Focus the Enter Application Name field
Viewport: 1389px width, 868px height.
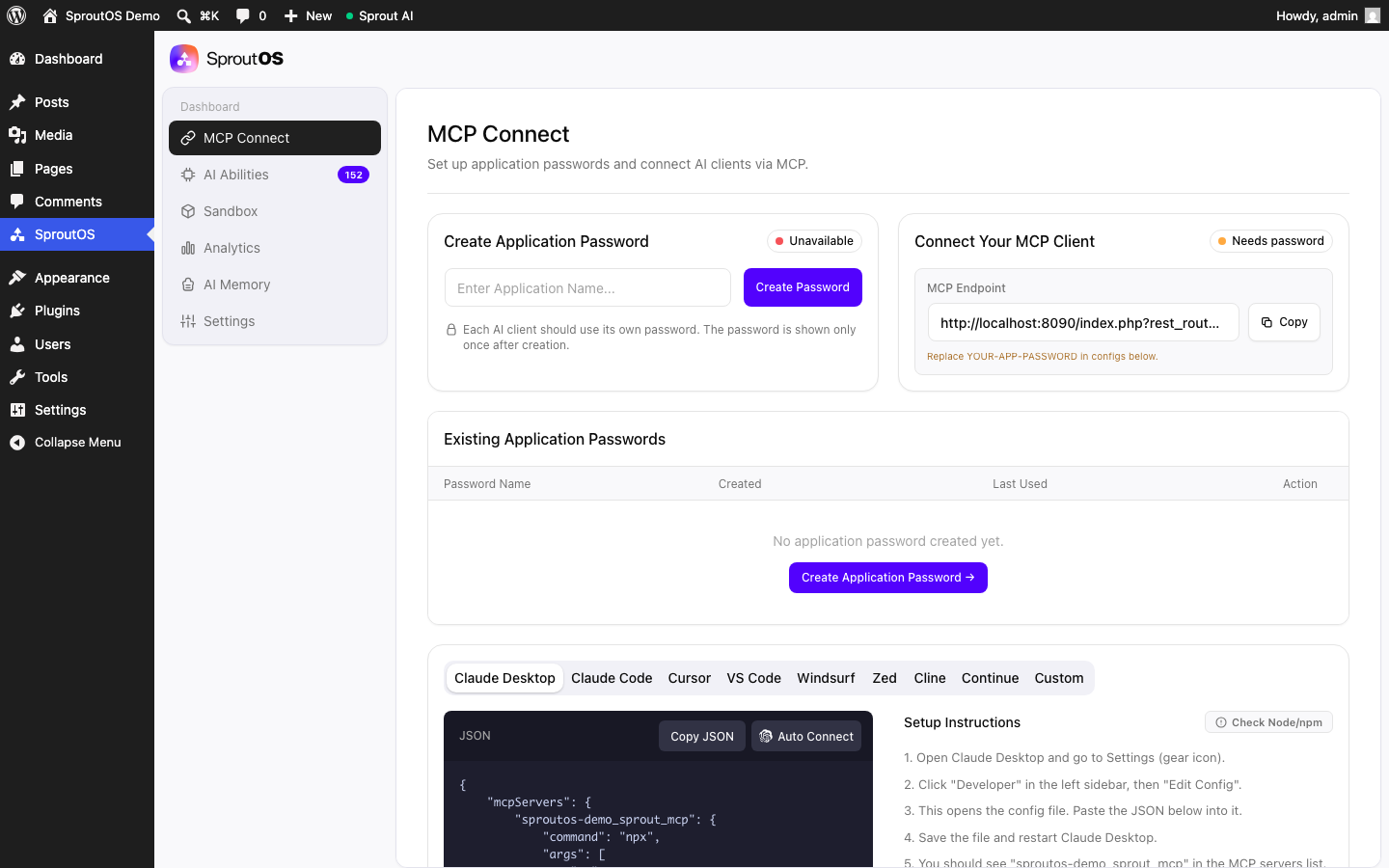(587, 287)
